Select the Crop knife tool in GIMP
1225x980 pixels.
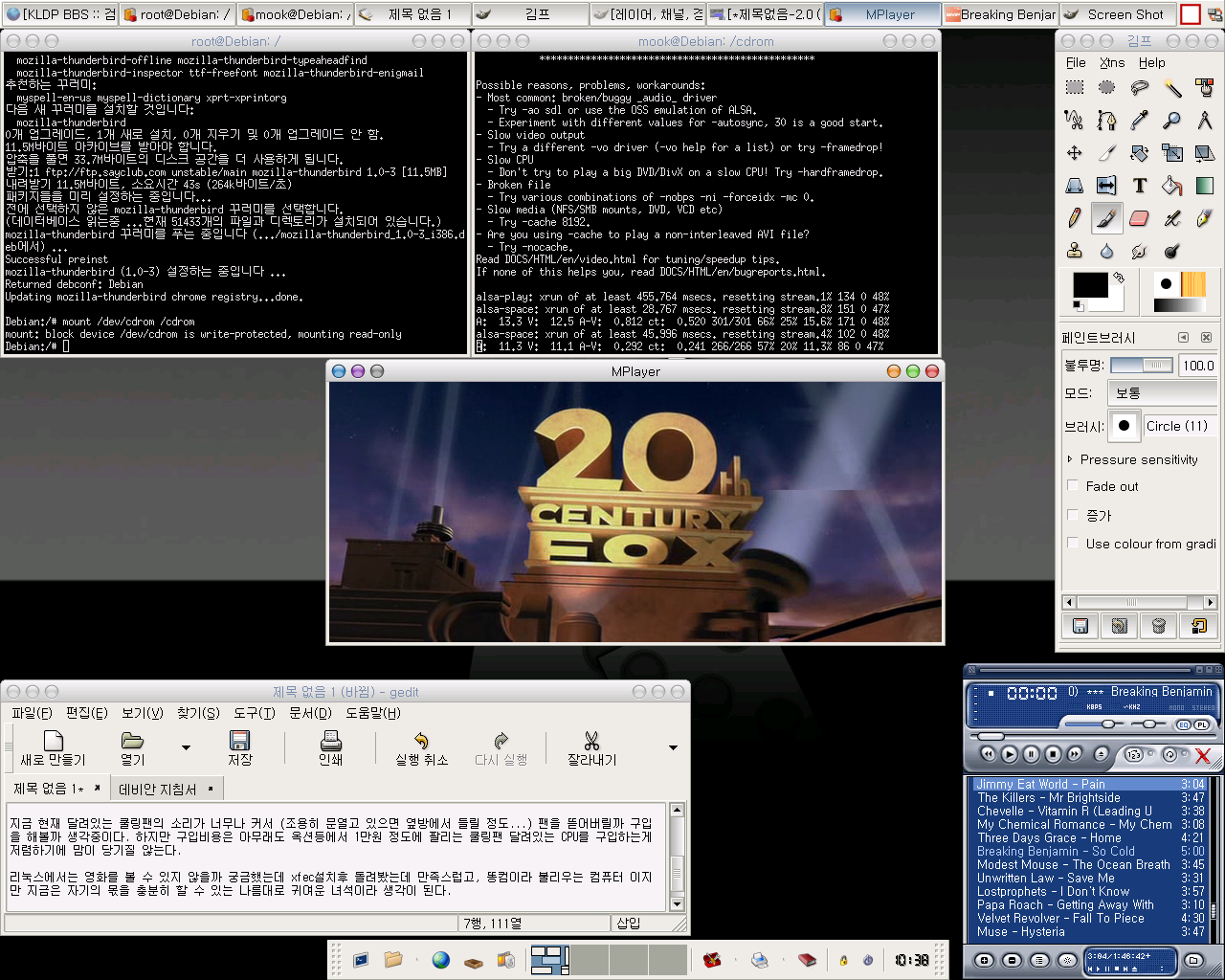(1107, 153)
